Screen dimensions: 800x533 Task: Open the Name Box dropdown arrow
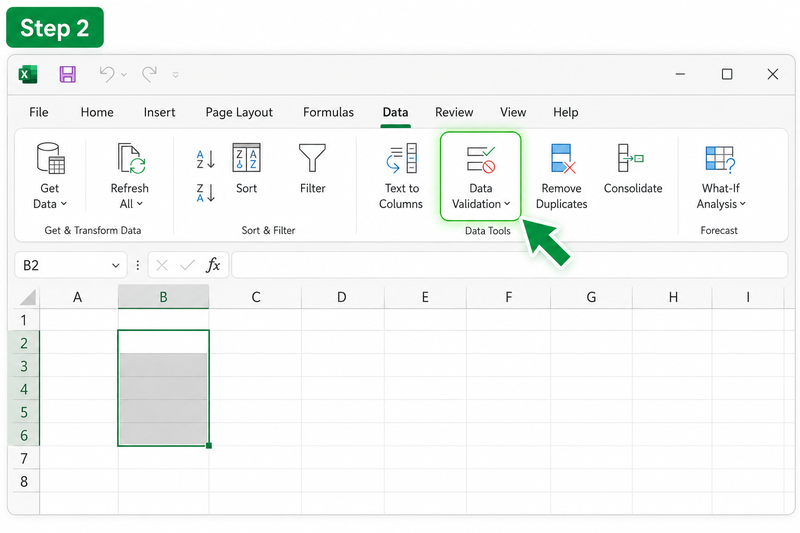pyautogui.click(x=116, y=266)
